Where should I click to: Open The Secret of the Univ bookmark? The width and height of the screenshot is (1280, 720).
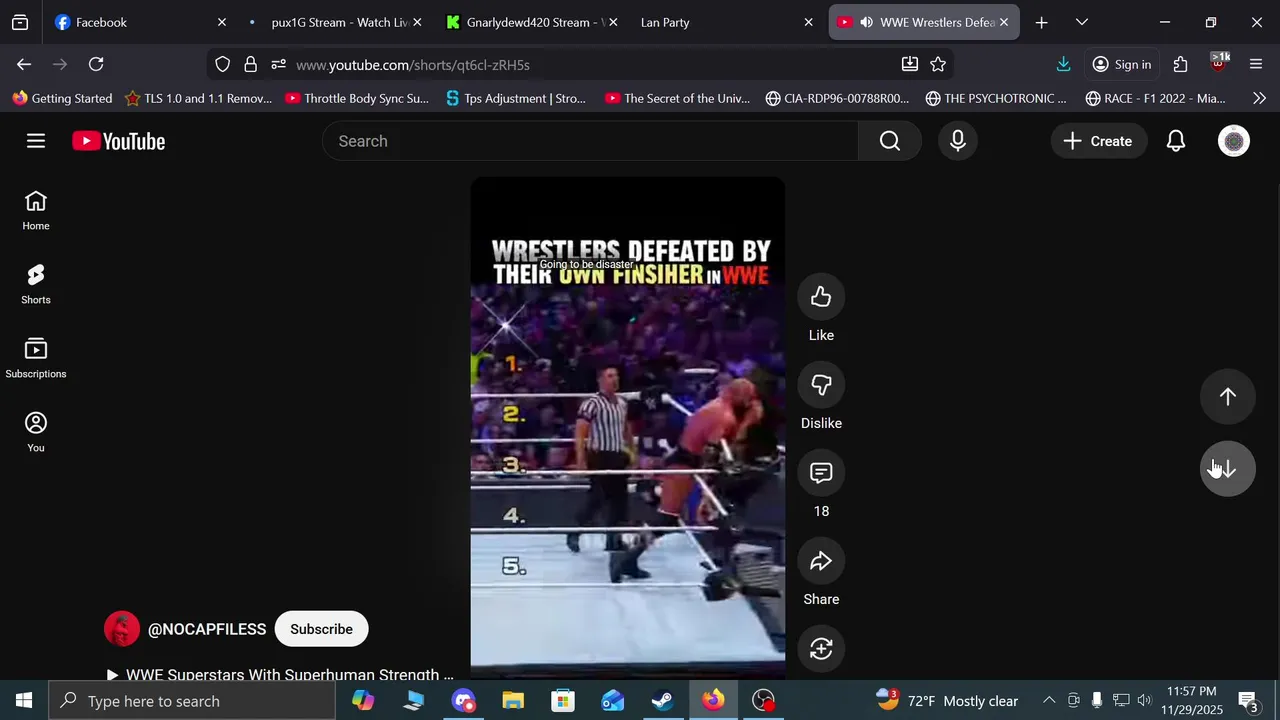(x=677, y=98)
